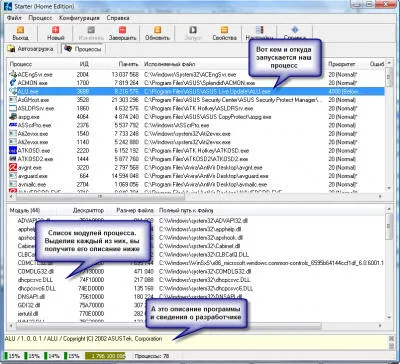Click the Завершить (Terminate) toolbar icon
400x364 pixels.
click(x=122, y=30)
